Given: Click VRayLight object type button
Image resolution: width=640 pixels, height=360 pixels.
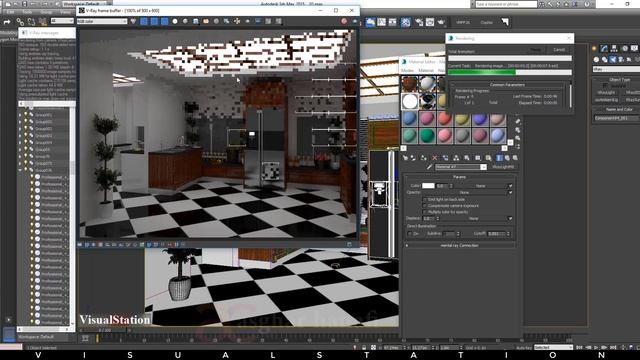Looking at the screenshot, I should 606,93.
